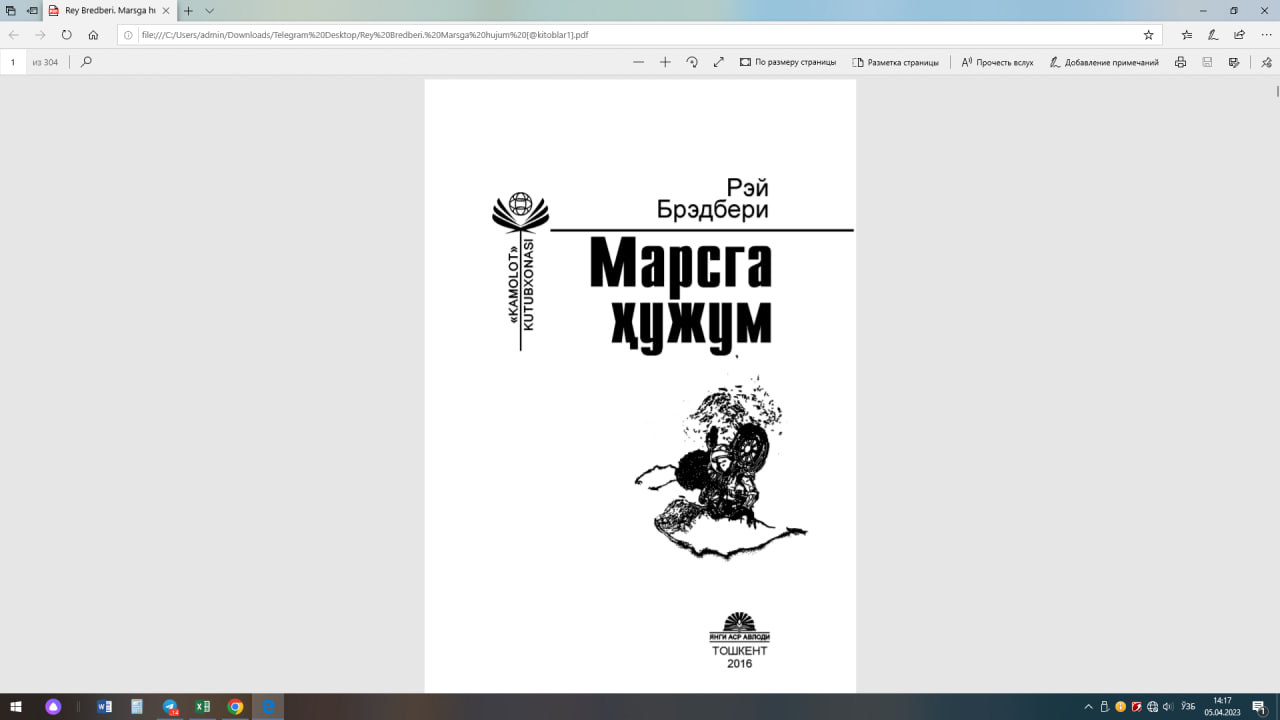Select the Rey Bredberi. Marsga tab

pos(110,10)
